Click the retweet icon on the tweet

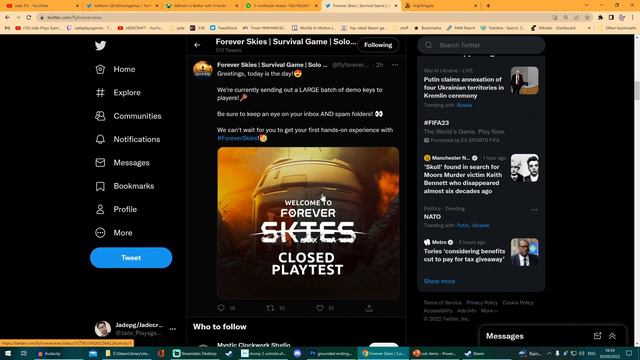click(270, 308)
